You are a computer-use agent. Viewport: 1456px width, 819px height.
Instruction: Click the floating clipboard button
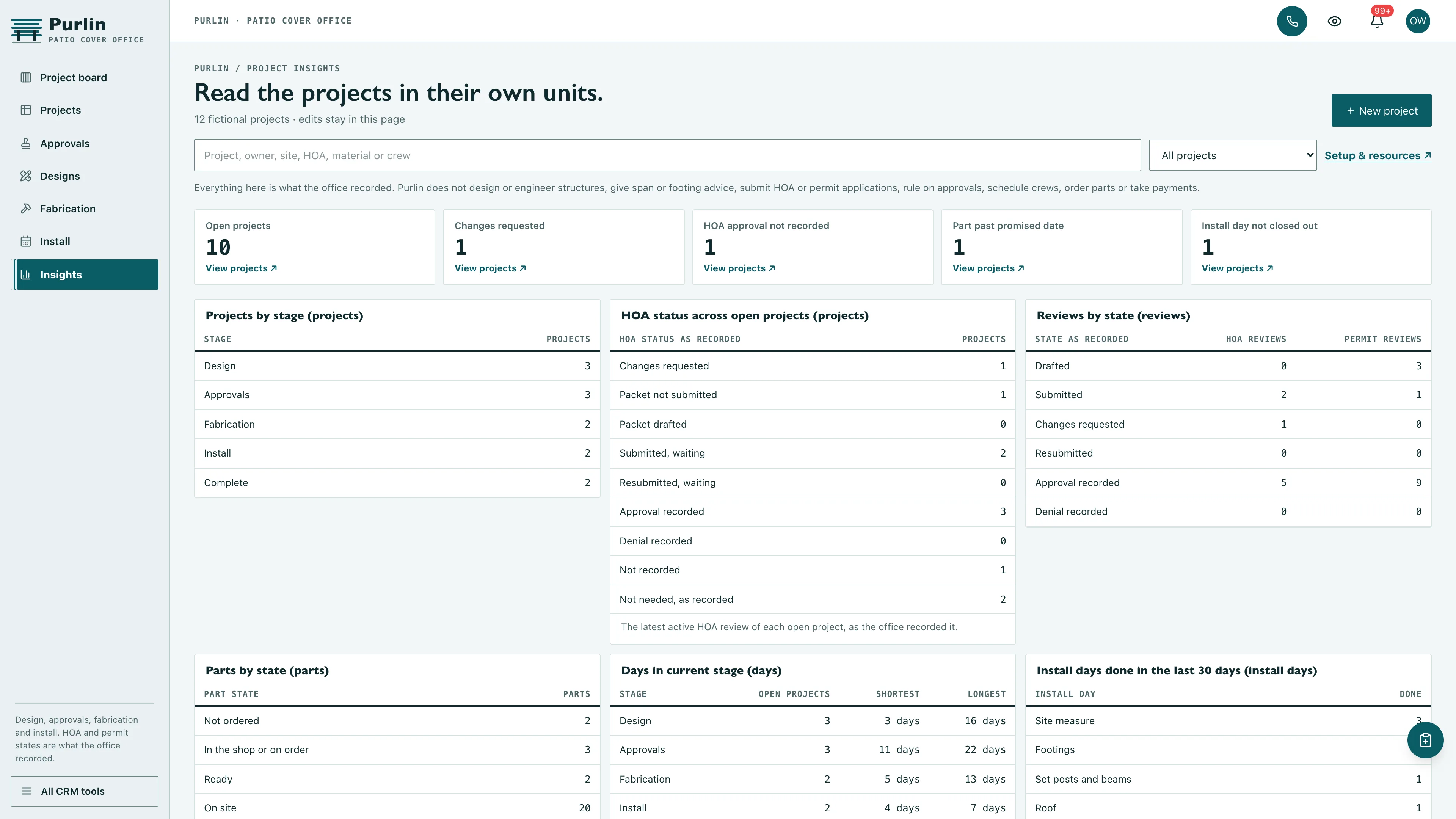click(1425, 740)
